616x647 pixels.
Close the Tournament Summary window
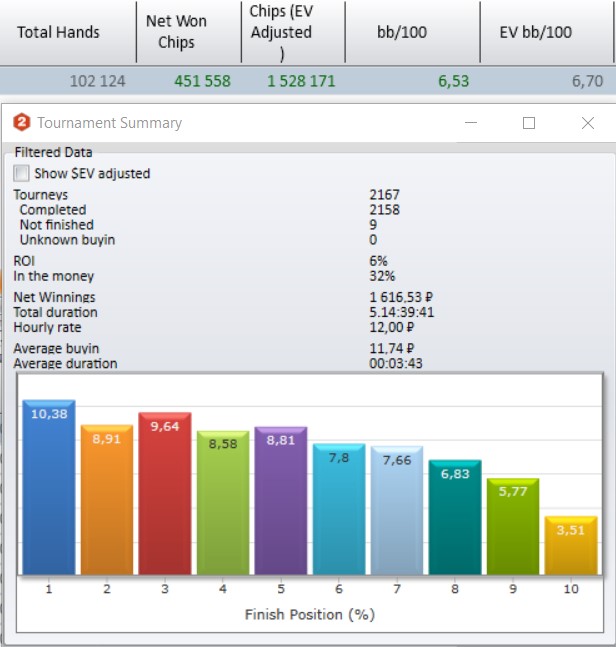point(588,123)
